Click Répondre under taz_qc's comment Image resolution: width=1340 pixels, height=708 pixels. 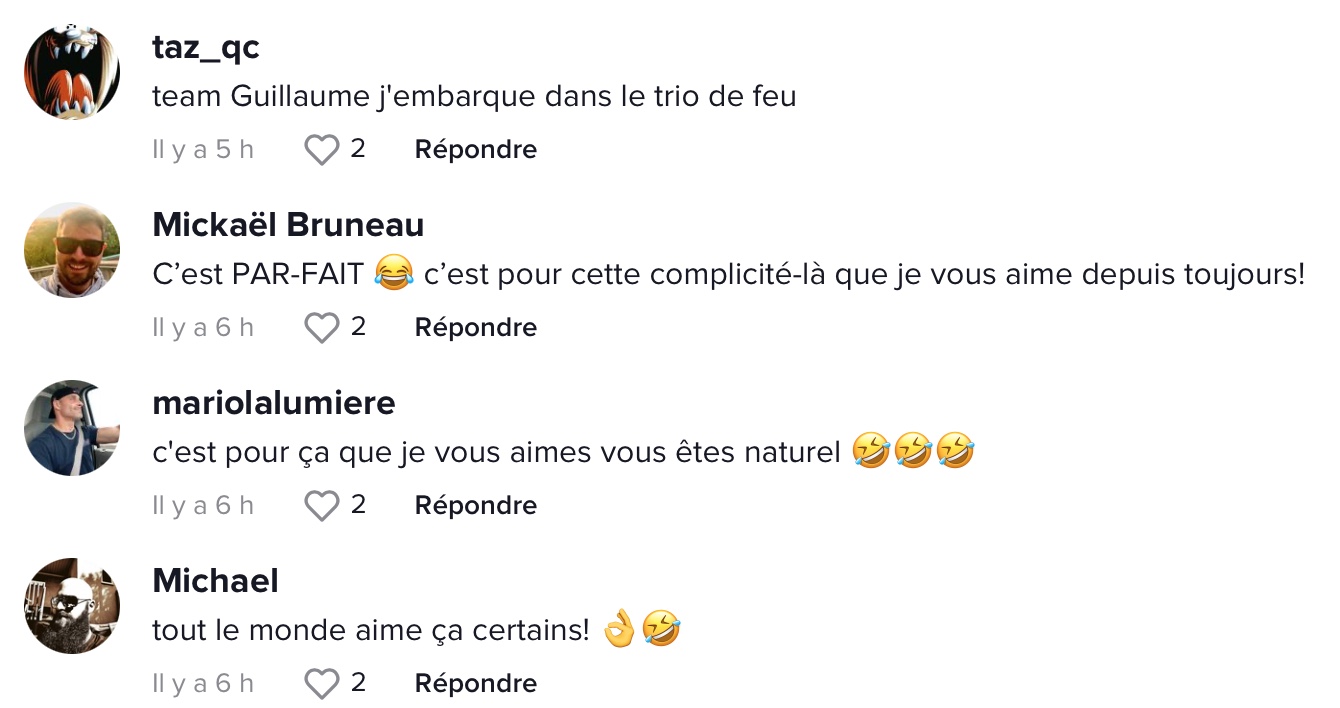pyautogui.click(x=475, y=150)
